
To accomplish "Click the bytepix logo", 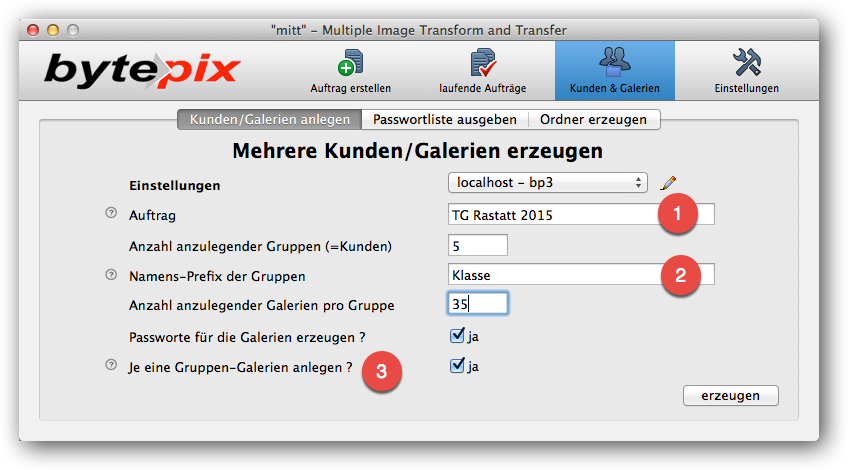I will coord(142,70).
